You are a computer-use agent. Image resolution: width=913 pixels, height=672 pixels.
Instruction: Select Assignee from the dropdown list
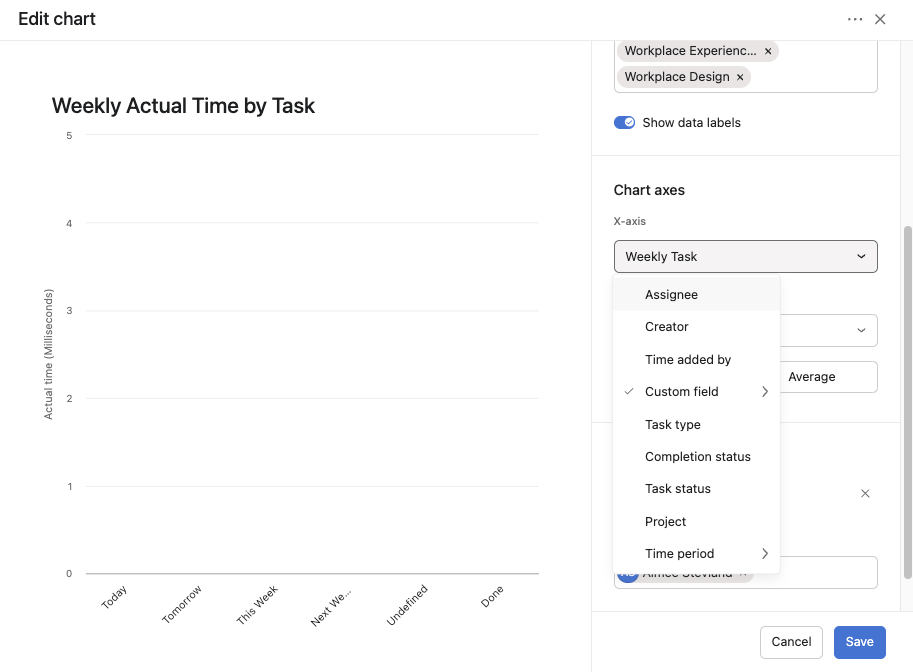click(x=671, y=295)
